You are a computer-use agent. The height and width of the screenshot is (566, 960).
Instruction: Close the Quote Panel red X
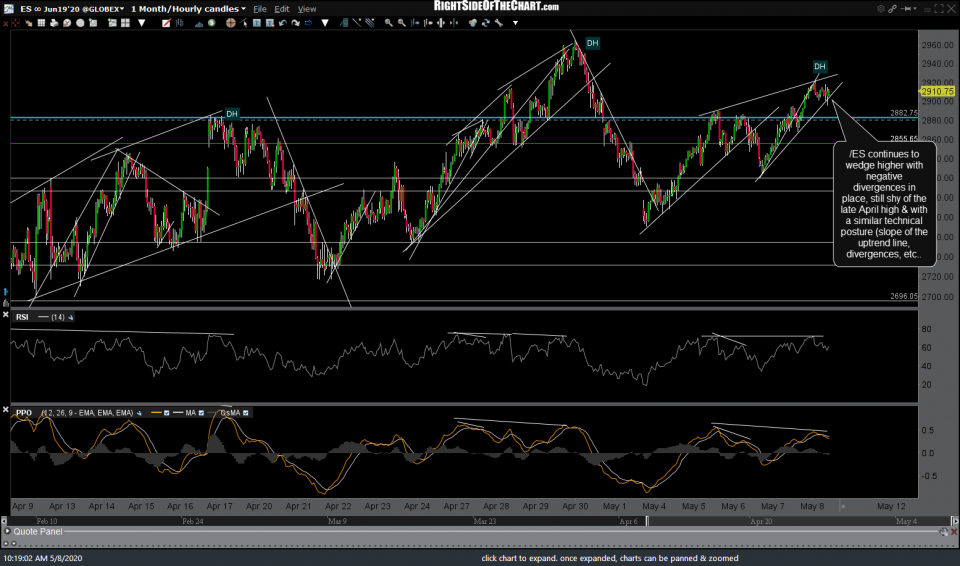(x=954, y=532)
